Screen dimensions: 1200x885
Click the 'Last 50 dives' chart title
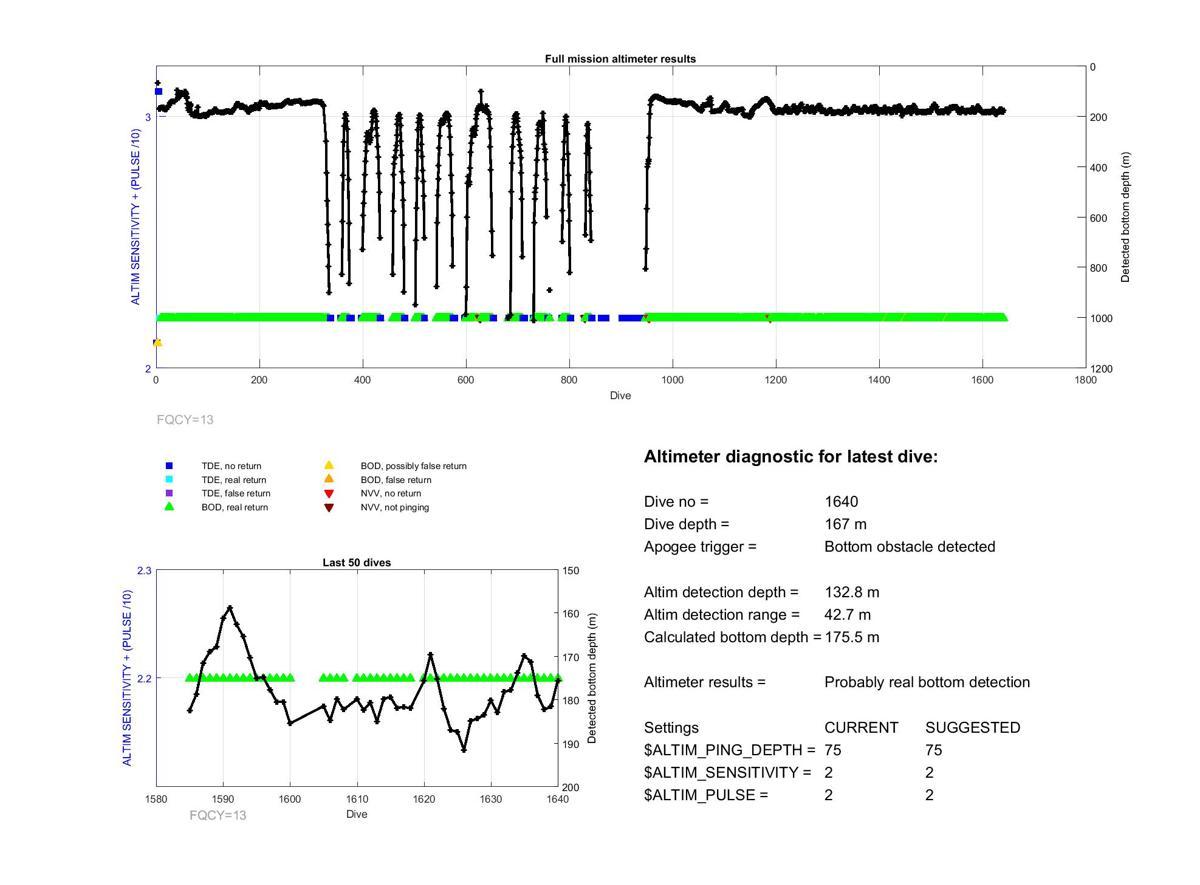pos(356,563)
